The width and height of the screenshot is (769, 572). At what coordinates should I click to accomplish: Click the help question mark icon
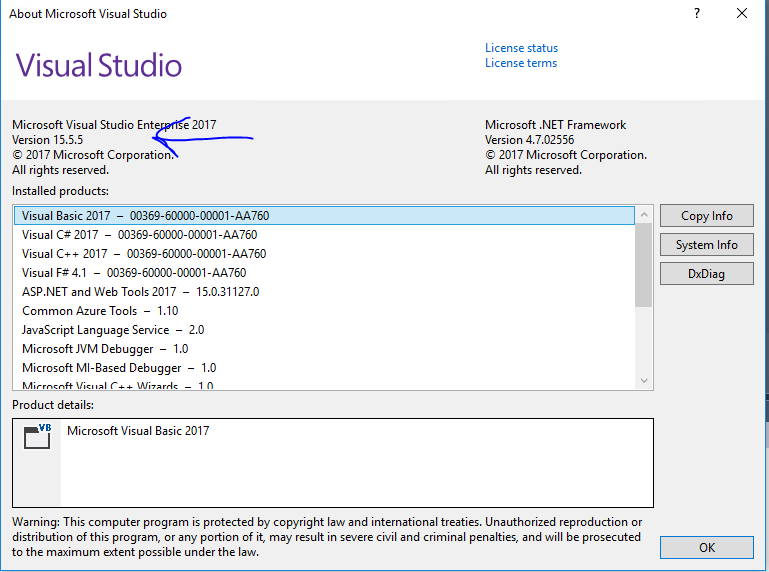coord(697,14)
